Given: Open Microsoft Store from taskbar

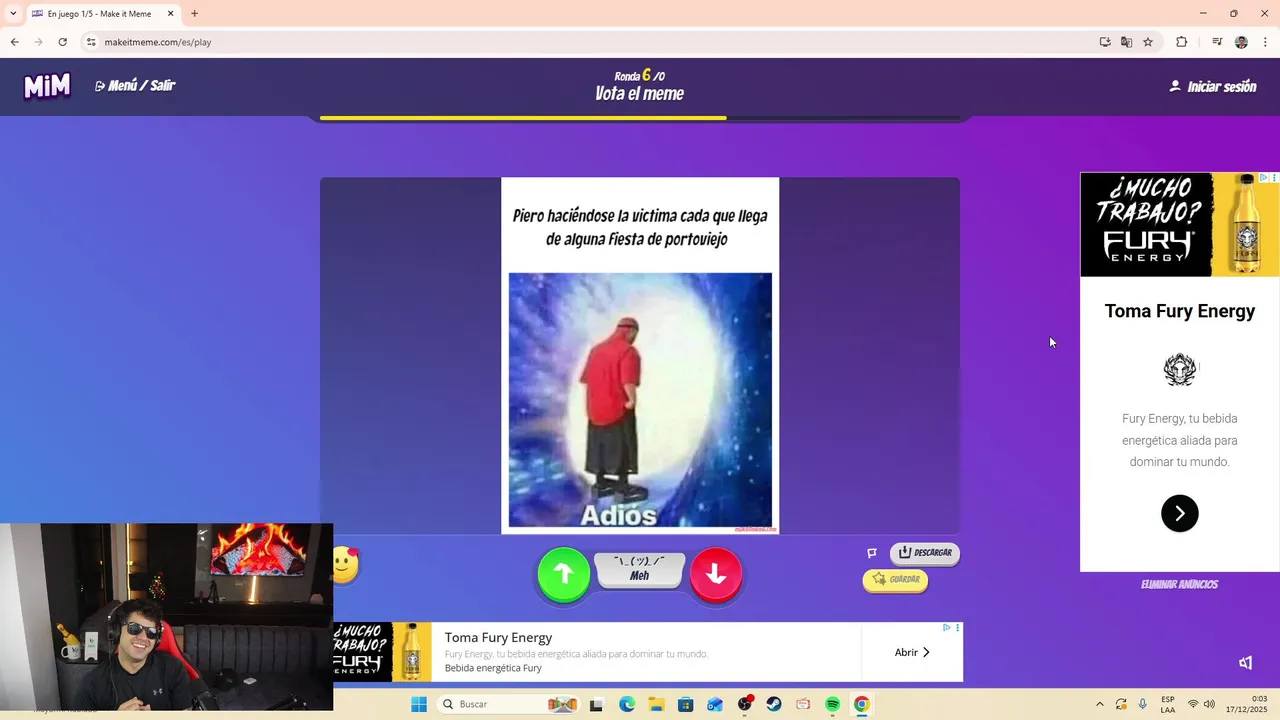Looking at the screenshot, I should (x=685, y=704).
